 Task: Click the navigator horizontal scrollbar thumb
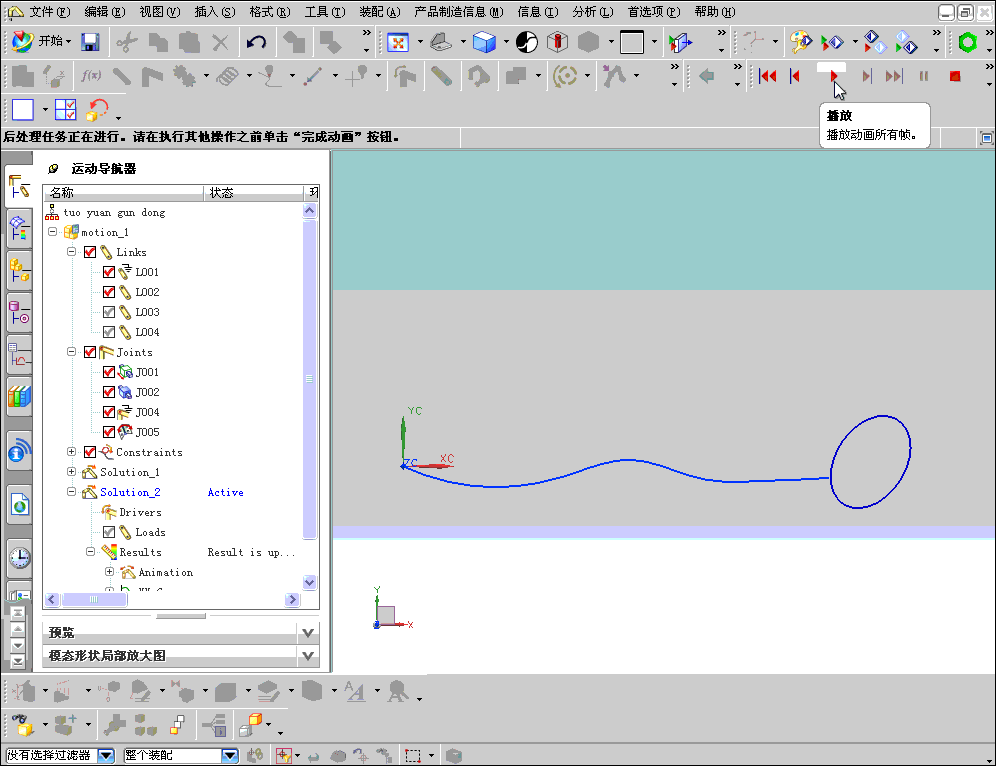[94, 599]
